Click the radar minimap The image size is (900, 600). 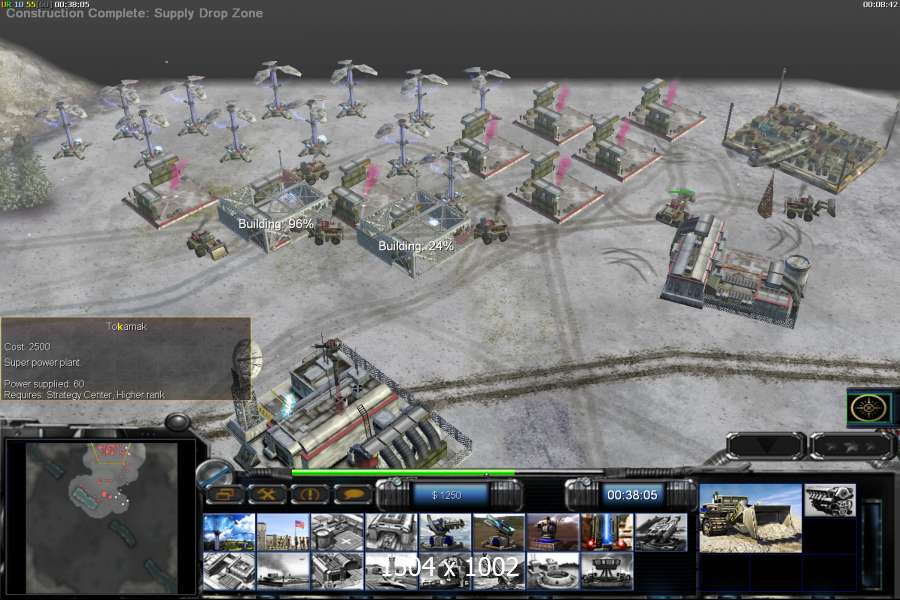101,517
